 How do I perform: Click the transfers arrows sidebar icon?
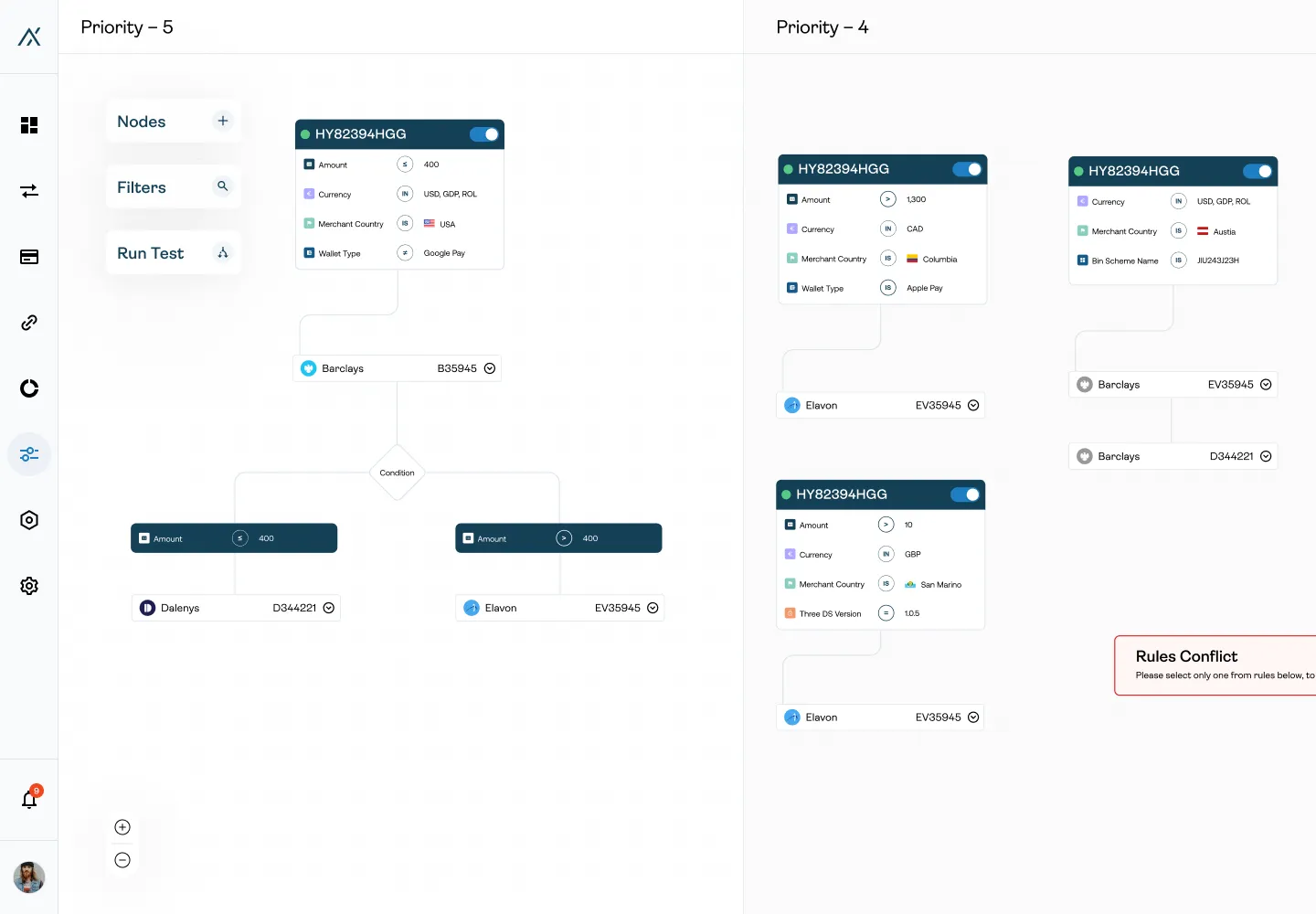(29, 191)
